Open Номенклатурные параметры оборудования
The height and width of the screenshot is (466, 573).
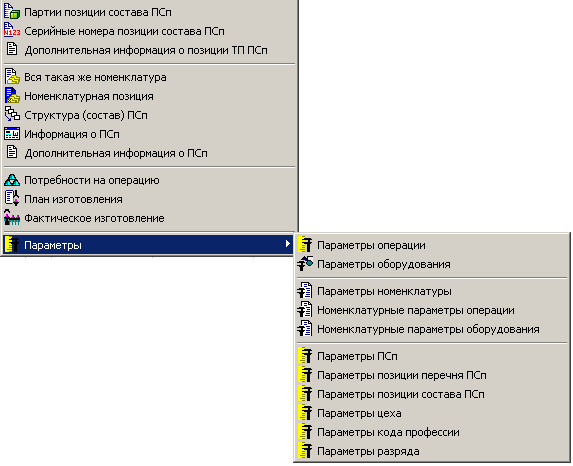[x=431, y=329]
